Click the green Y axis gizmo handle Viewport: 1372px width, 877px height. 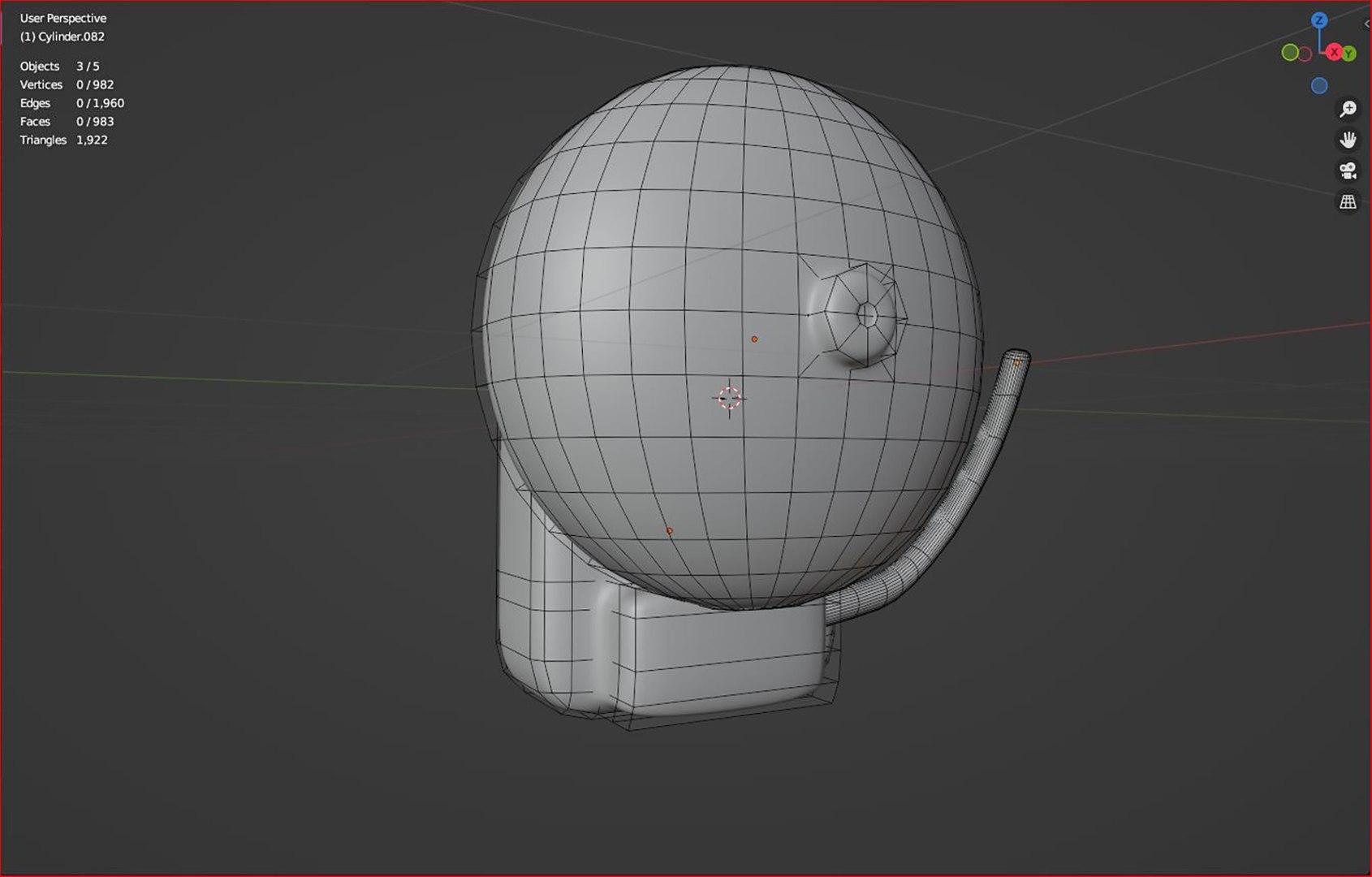[1349, 54]
